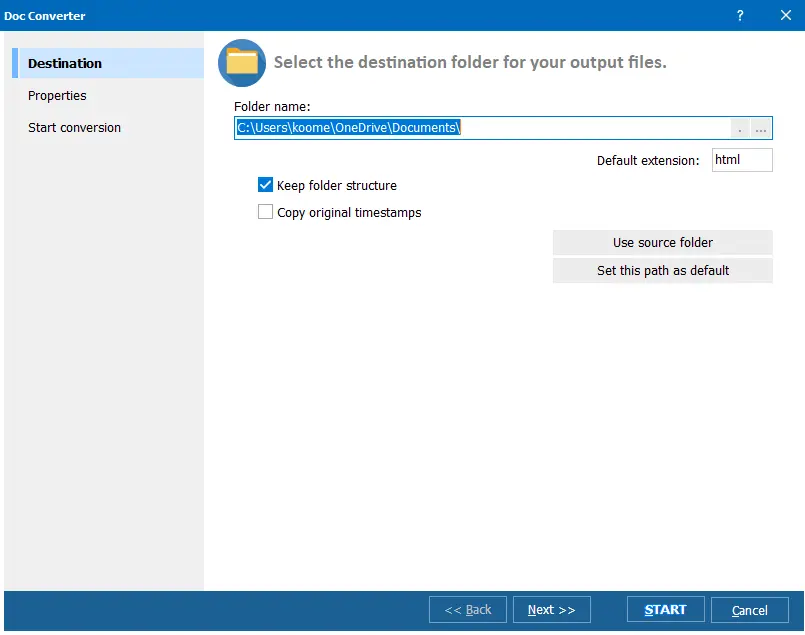Viewport: 805px width, 635px height.
Task: Select the Destination section in the sidebar
Action: (x=64, y=62)
